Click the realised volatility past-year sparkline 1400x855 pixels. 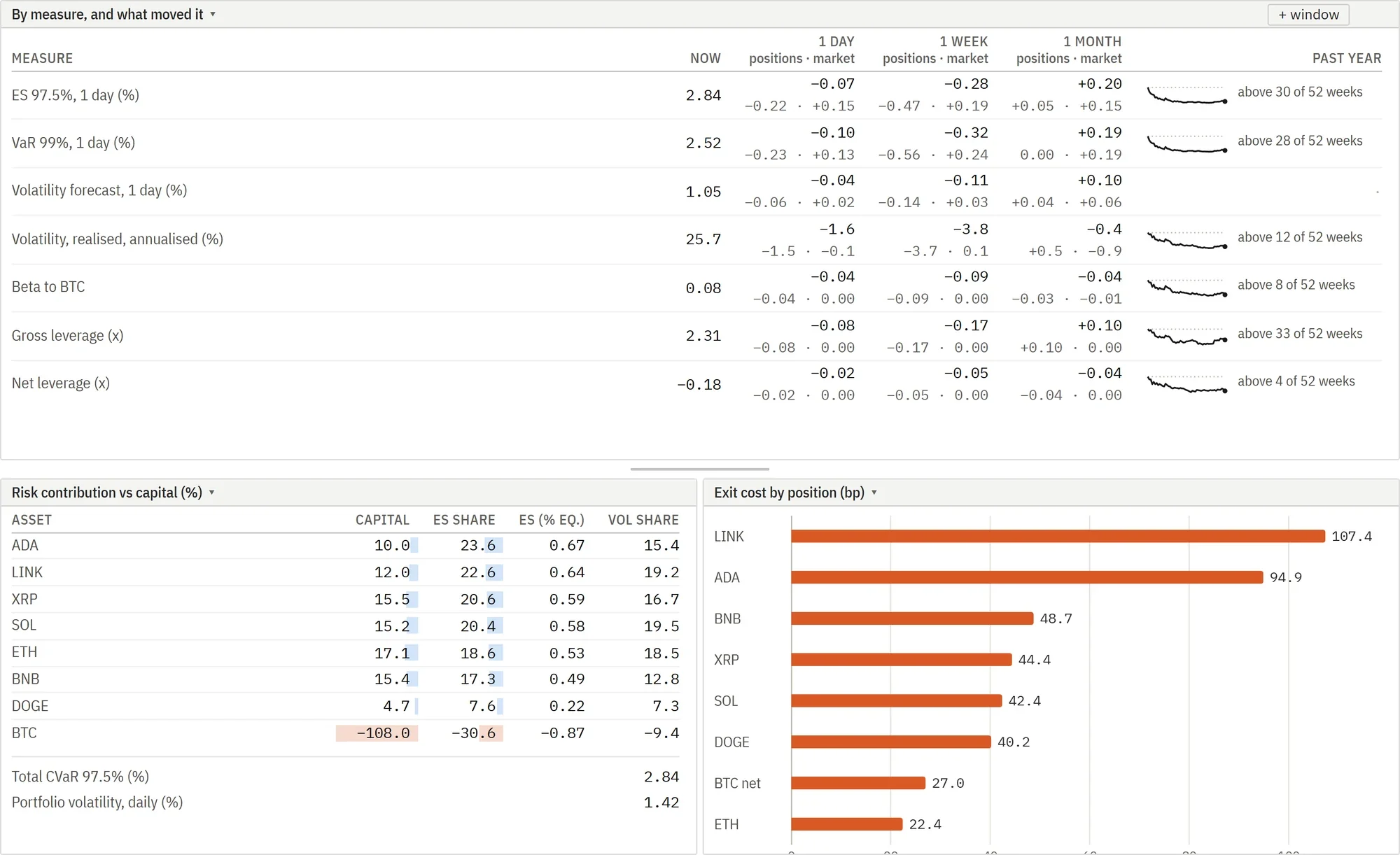[1187, 239]
